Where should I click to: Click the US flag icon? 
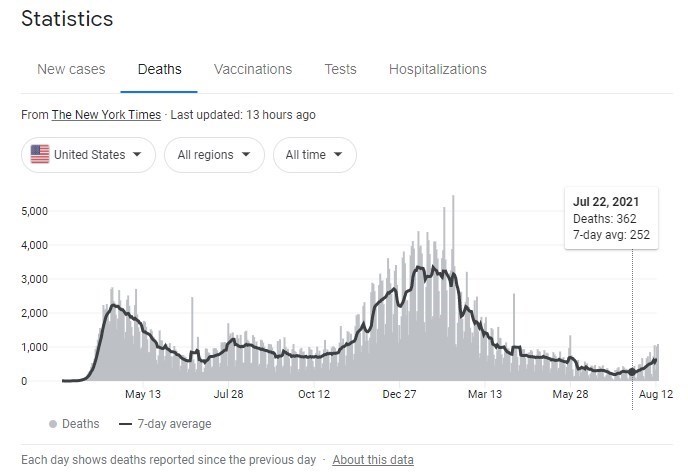pyautogui.click(x=40, y=154)
